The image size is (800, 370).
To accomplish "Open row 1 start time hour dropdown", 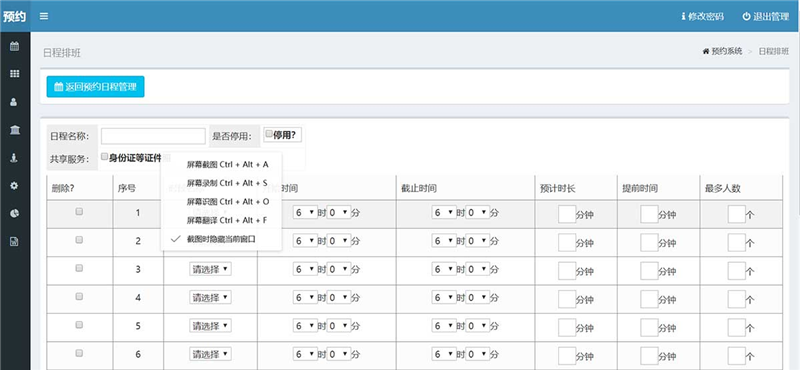I will pos(305,213).
